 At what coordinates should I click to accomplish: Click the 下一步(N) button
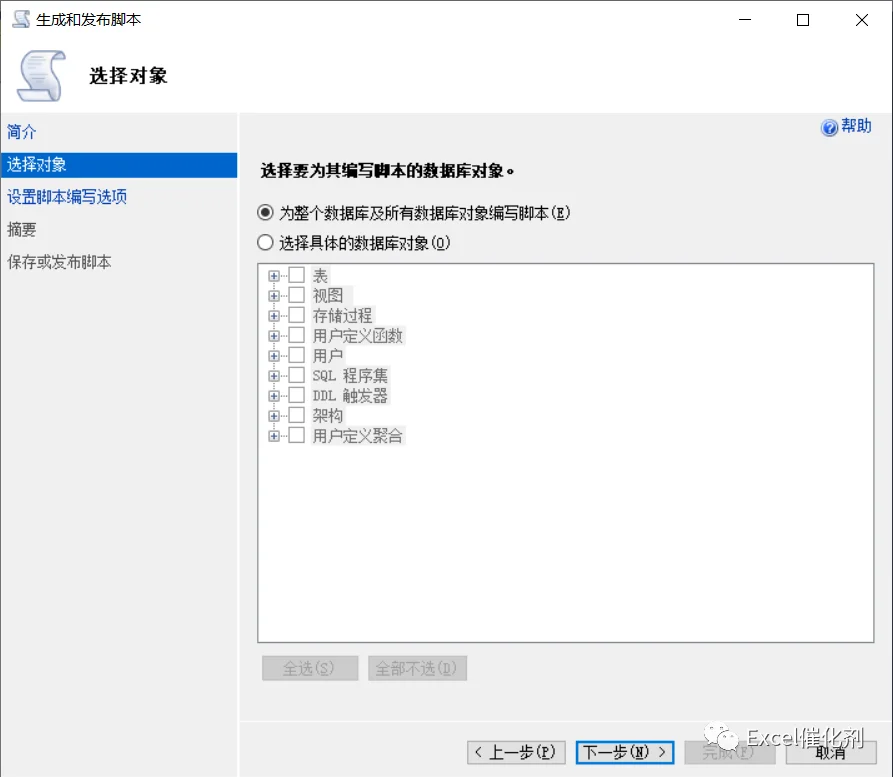pos(625,753)
